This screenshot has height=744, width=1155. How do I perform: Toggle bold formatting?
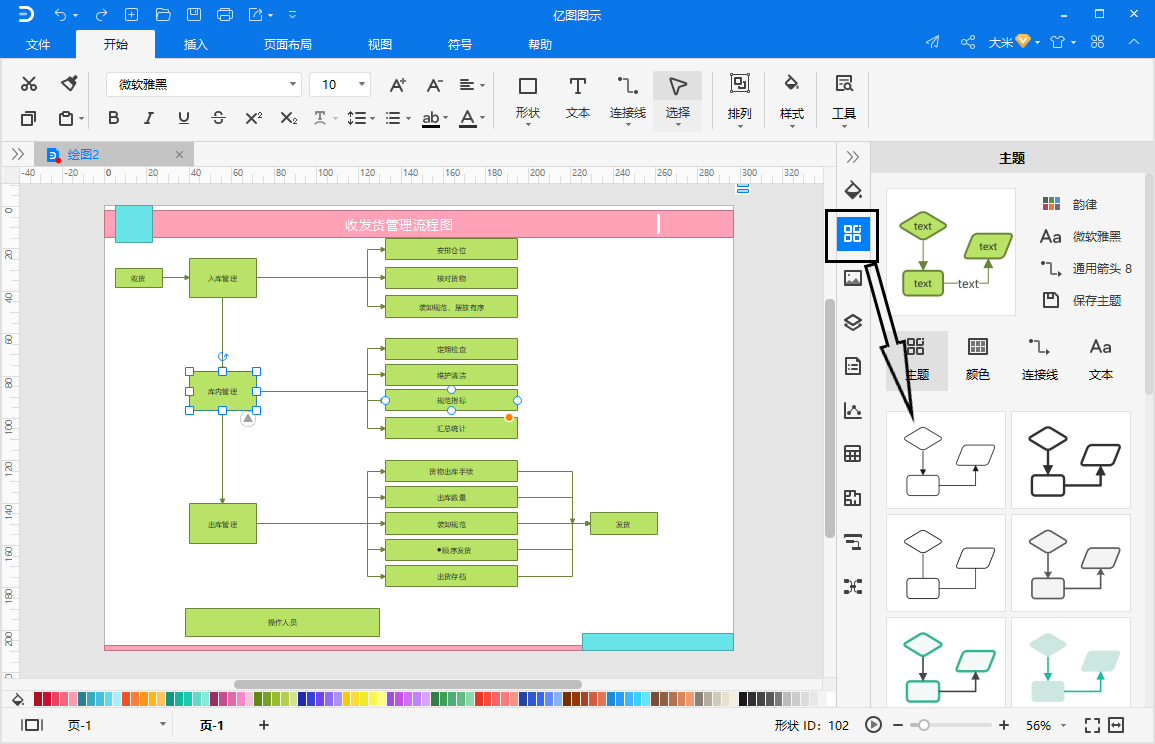tap(113, 118)
